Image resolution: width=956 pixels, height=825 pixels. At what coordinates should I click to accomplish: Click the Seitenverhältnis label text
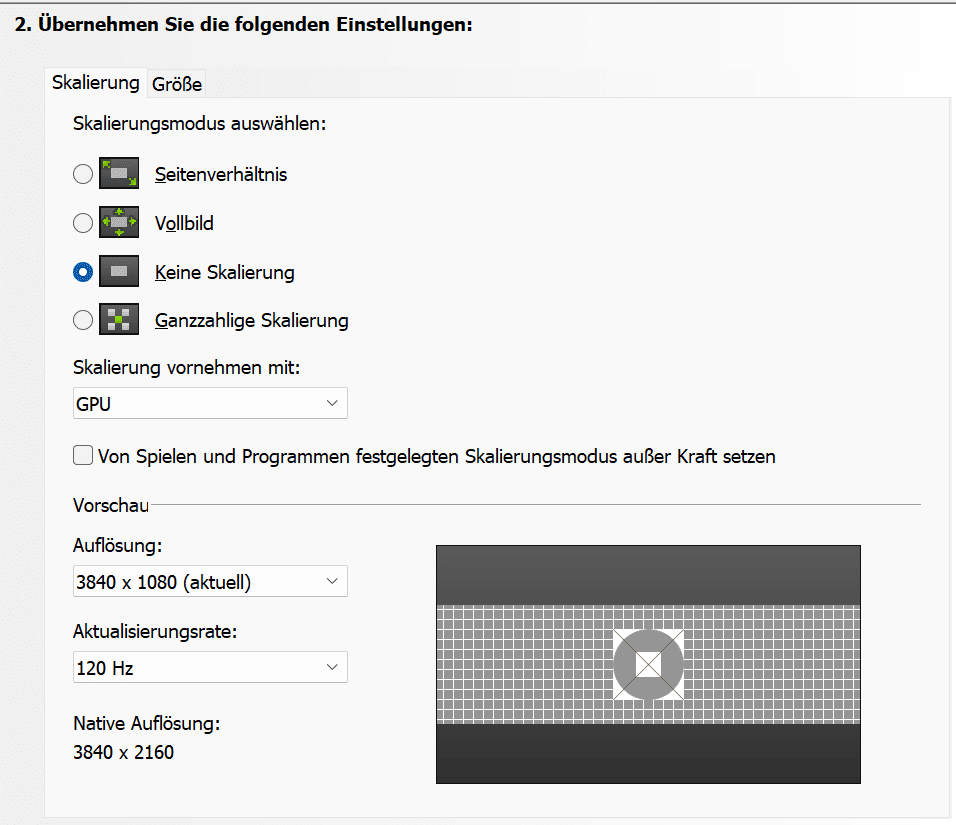tap(221, 174)
